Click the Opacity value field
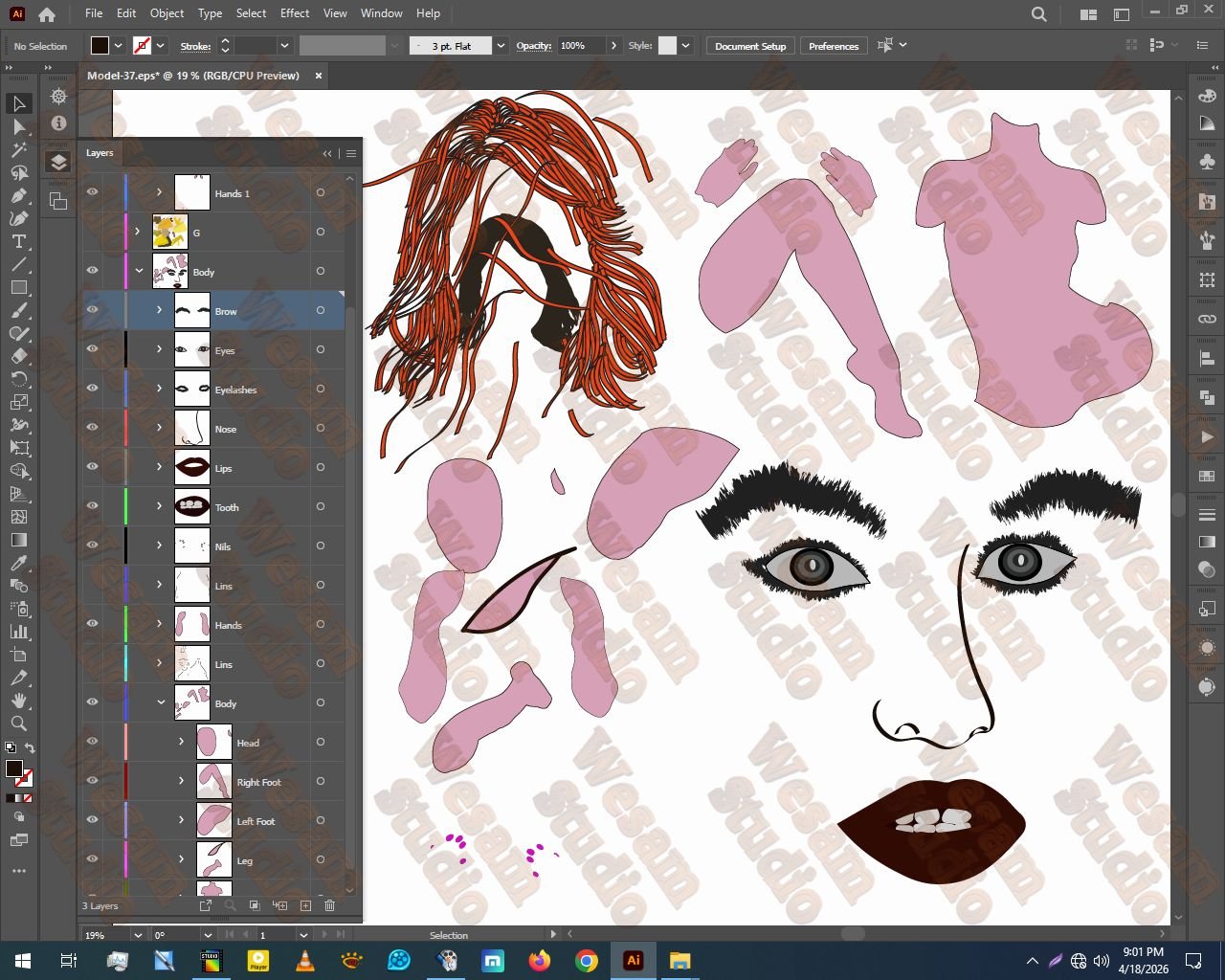 click(582, 46)
